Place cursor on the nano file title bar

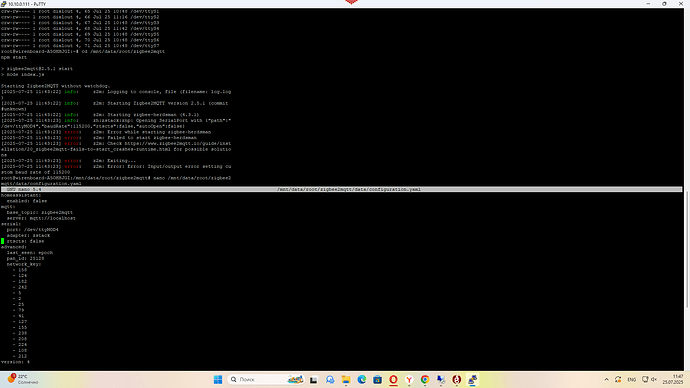pos(341,189)
